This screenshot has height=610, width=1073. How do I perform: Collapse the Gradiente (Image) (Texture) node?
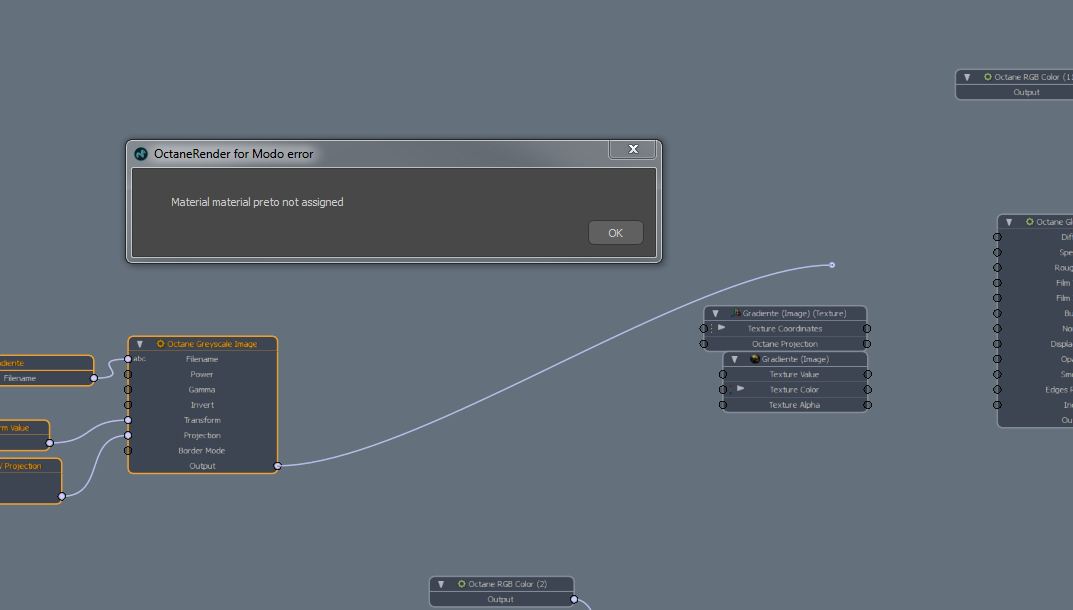coord(716,314)
